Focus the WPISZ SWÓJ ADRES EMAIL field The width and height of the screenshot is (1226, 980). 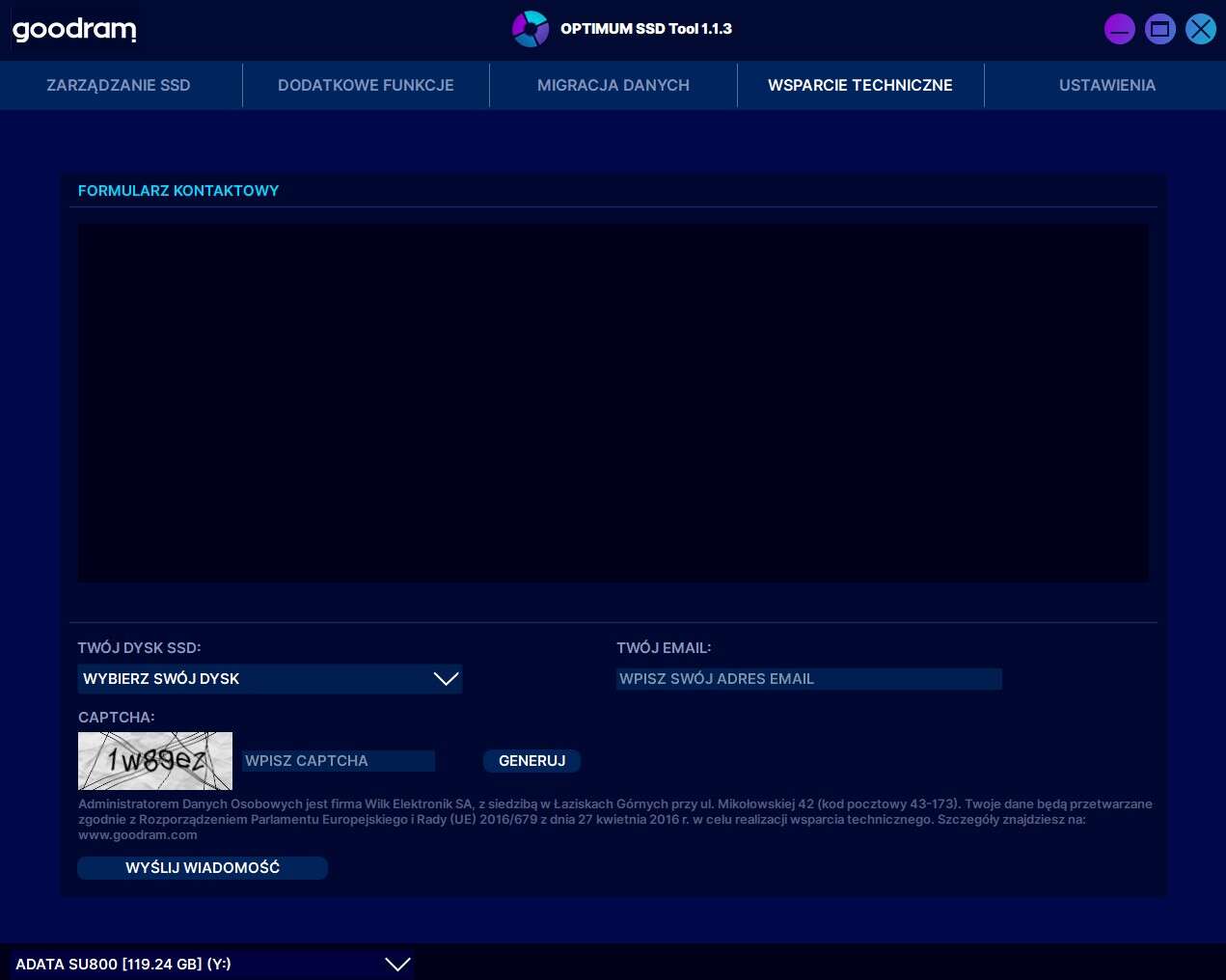coord(808,679)
